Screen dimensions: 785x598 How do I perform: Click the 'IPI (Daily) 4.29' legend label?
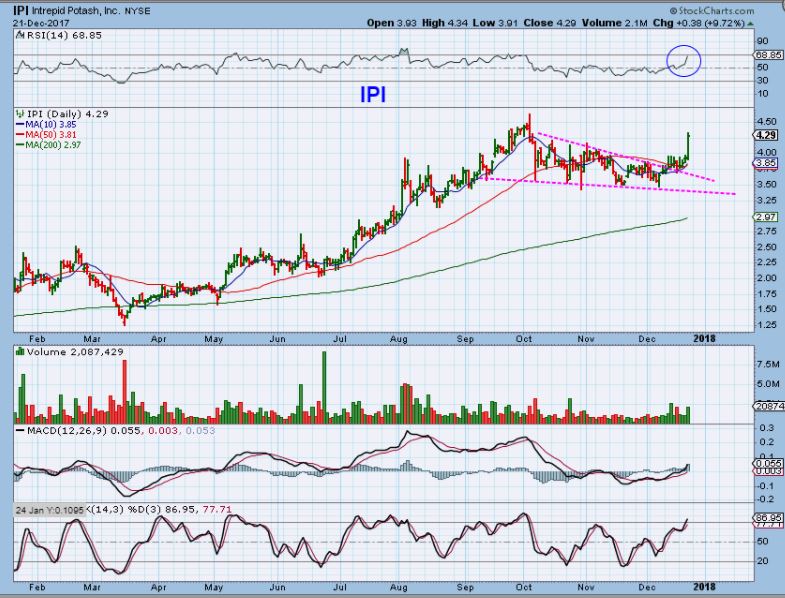pos(68,114)
